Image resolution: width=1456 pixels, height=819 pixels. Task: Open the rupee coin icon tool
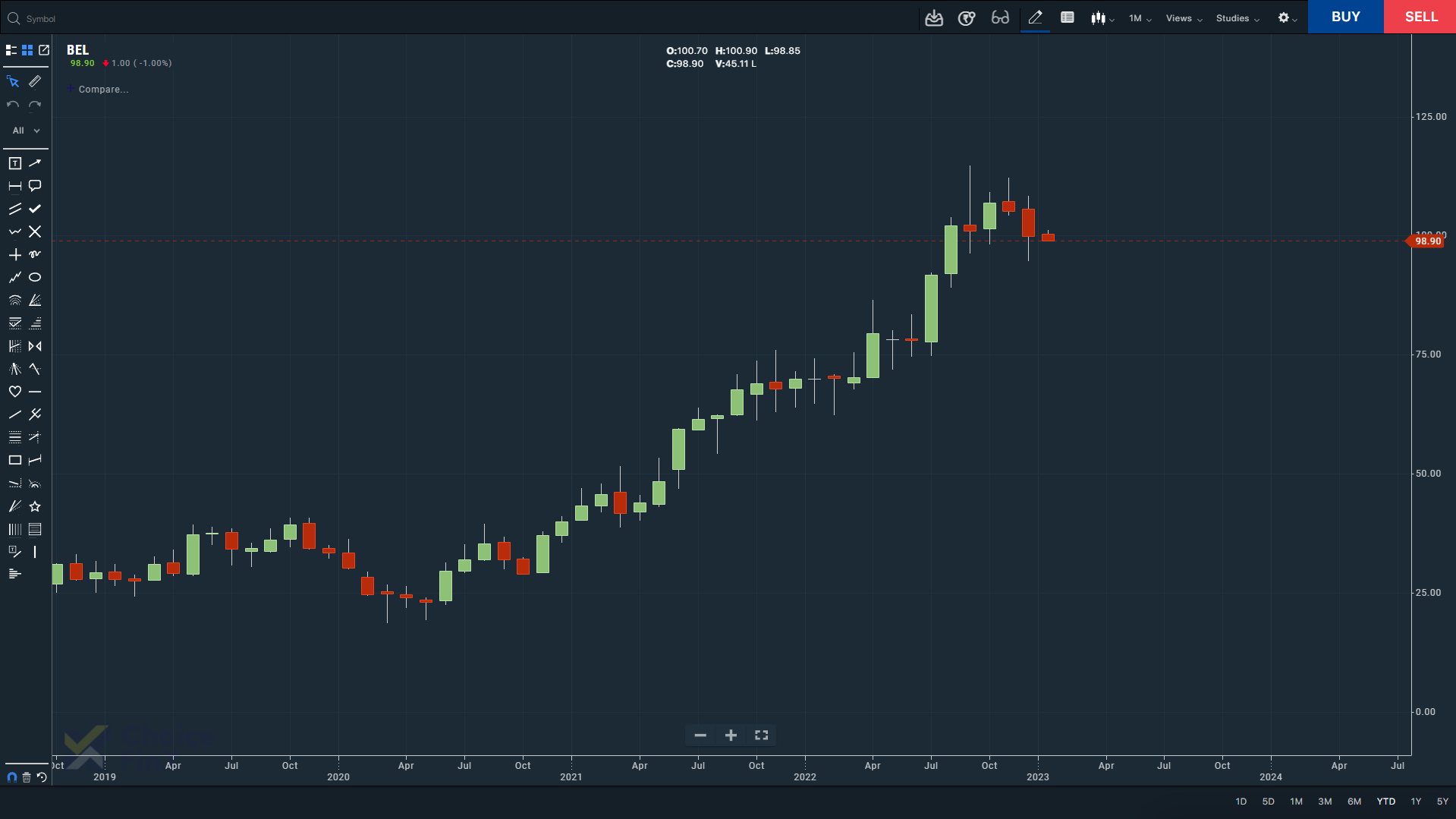(x=967, y=18)
